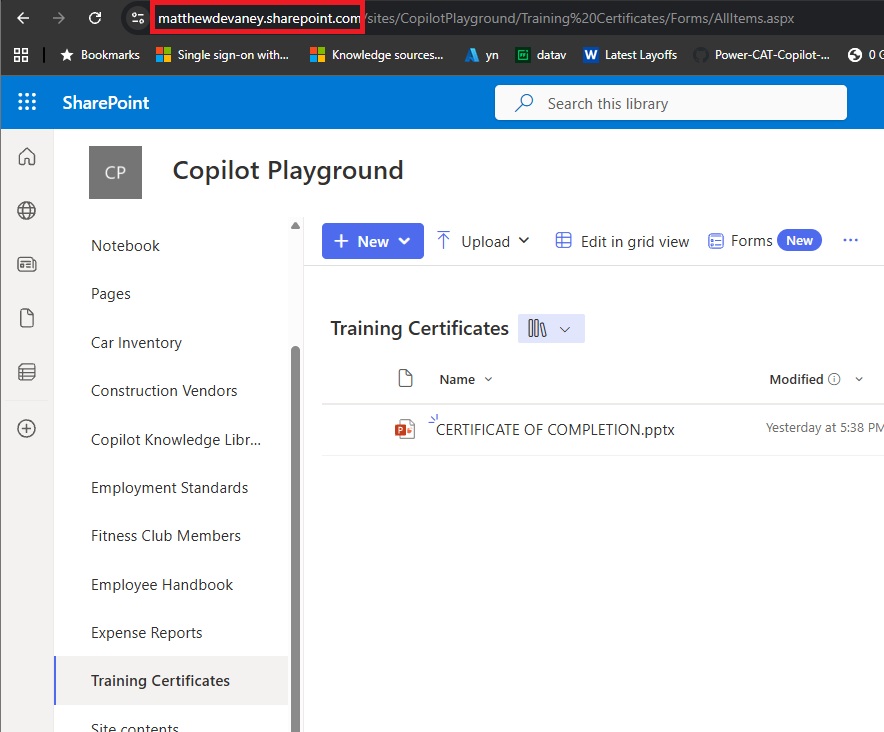Reload the page with browser refresh button
The height and width of the screenshot is (732, 884).
click(95, 18)
